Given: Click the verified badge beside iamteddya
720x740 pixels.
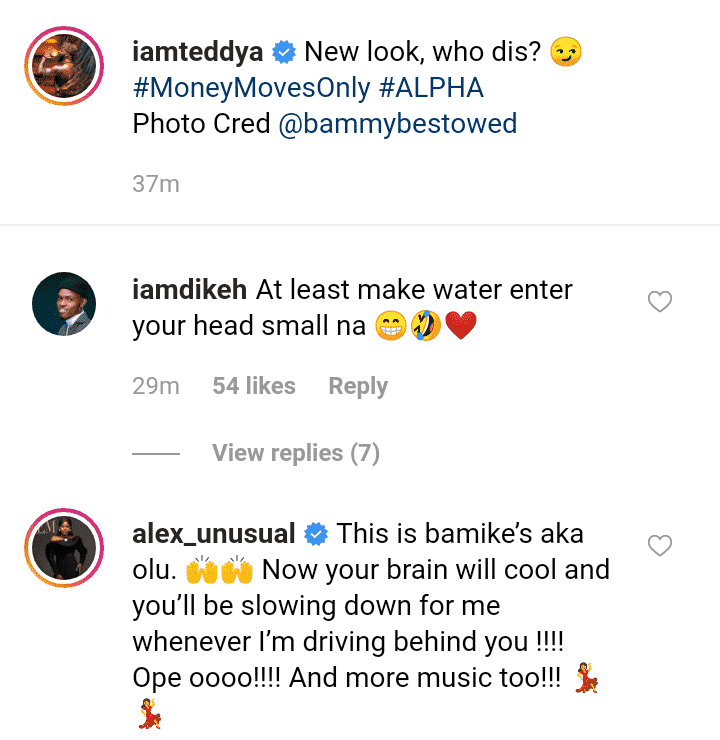Looking at the screenshot, I should point(284,52).
